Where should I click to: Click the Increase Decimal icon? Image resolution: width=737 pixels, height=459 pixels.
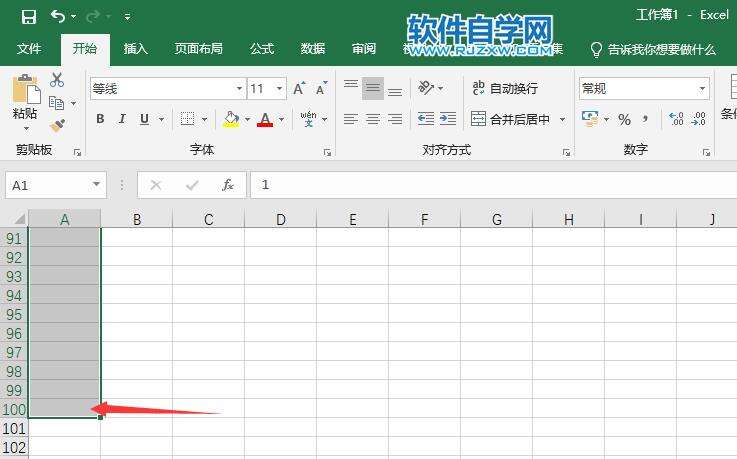[x=676, y=119]
